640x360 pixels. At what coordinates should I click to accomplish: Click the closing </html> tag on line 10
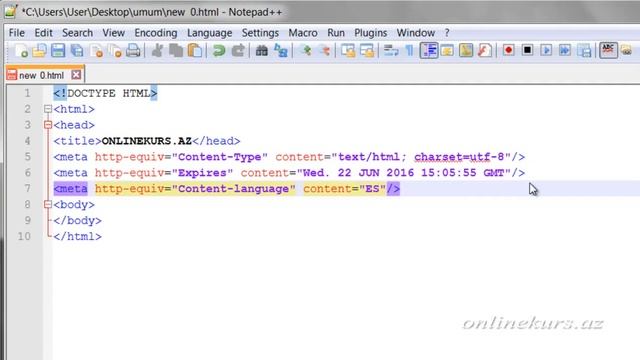[x=78, y=237]
